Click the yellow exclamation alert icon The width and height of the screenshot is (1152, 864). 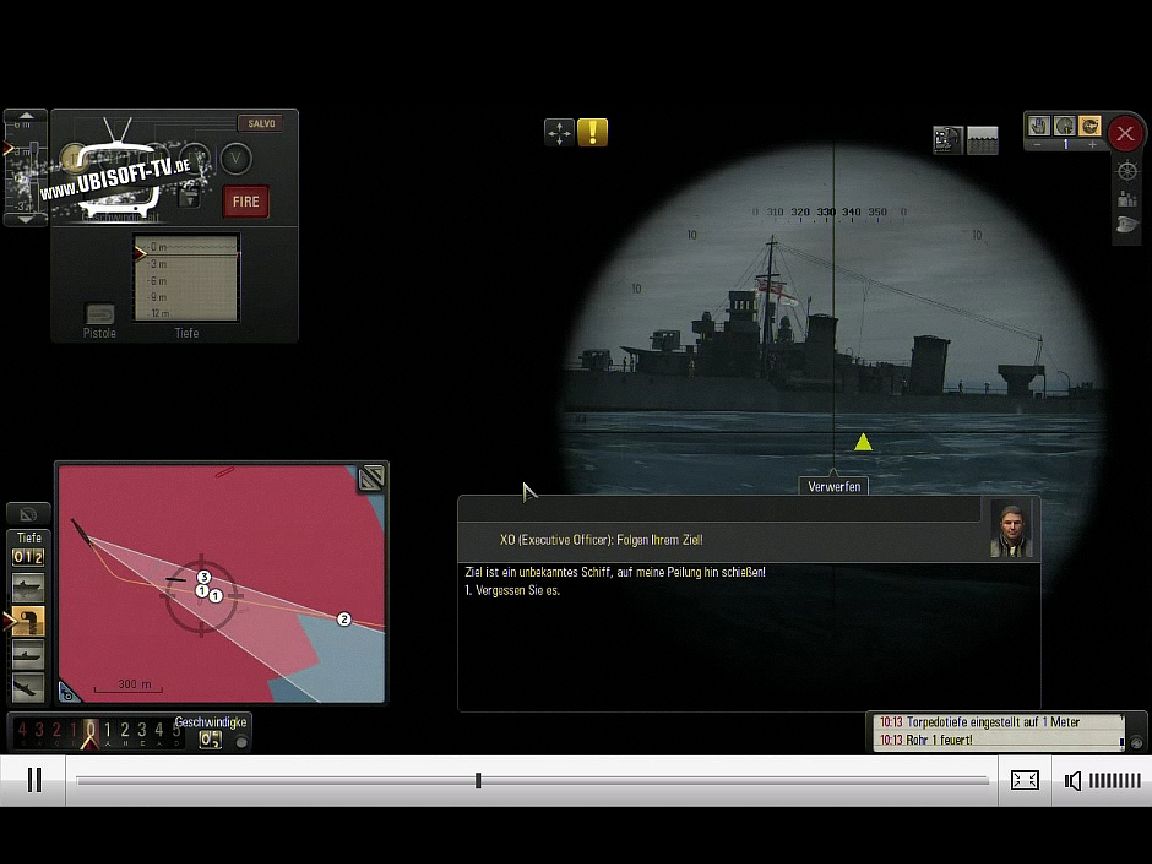tap(592, 132)
